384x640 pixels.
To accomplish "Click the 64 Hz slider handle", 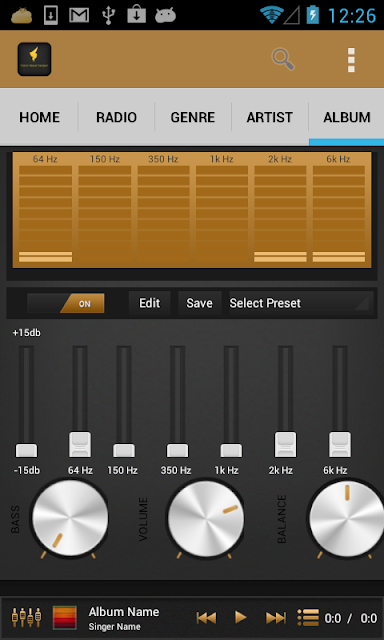I will pyautogui.click(x=80, y=444).
